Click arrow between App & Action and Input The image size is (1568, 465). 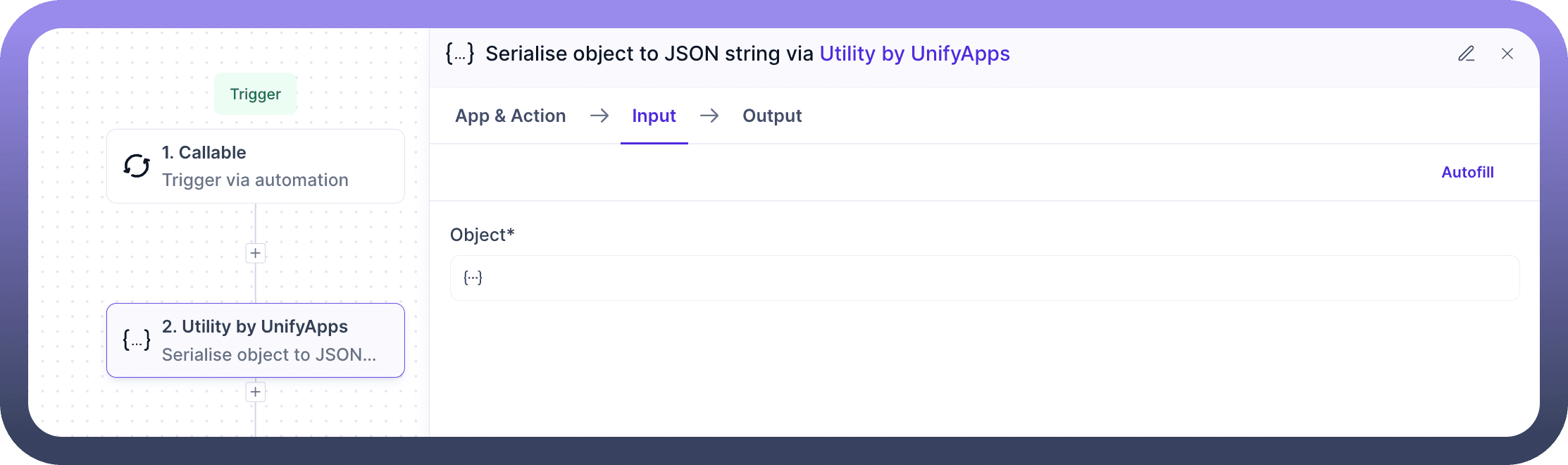pyautogui.click(x=599, y=116)
